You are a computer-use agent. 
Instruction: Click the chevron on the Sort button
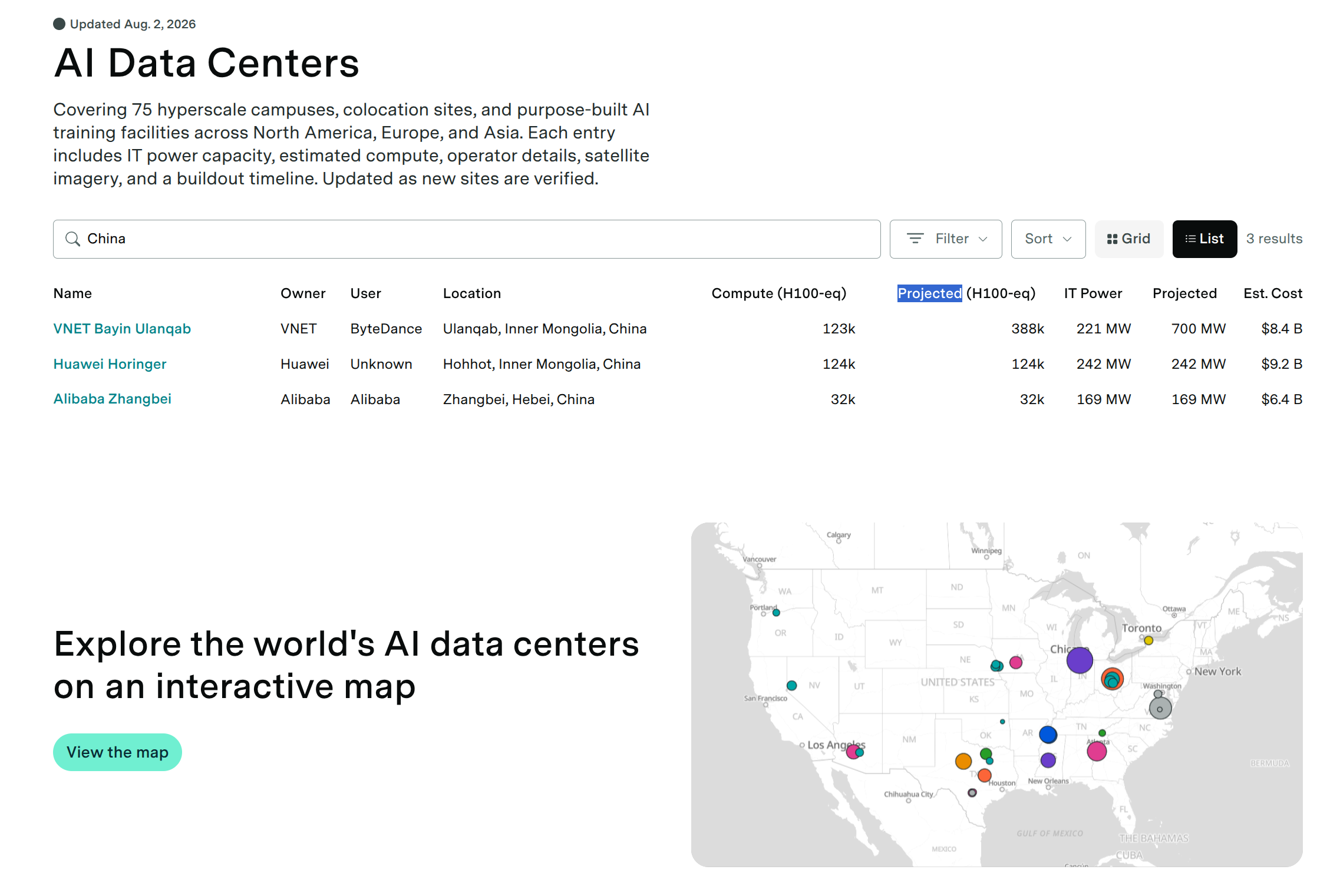tap(1067, 239)
